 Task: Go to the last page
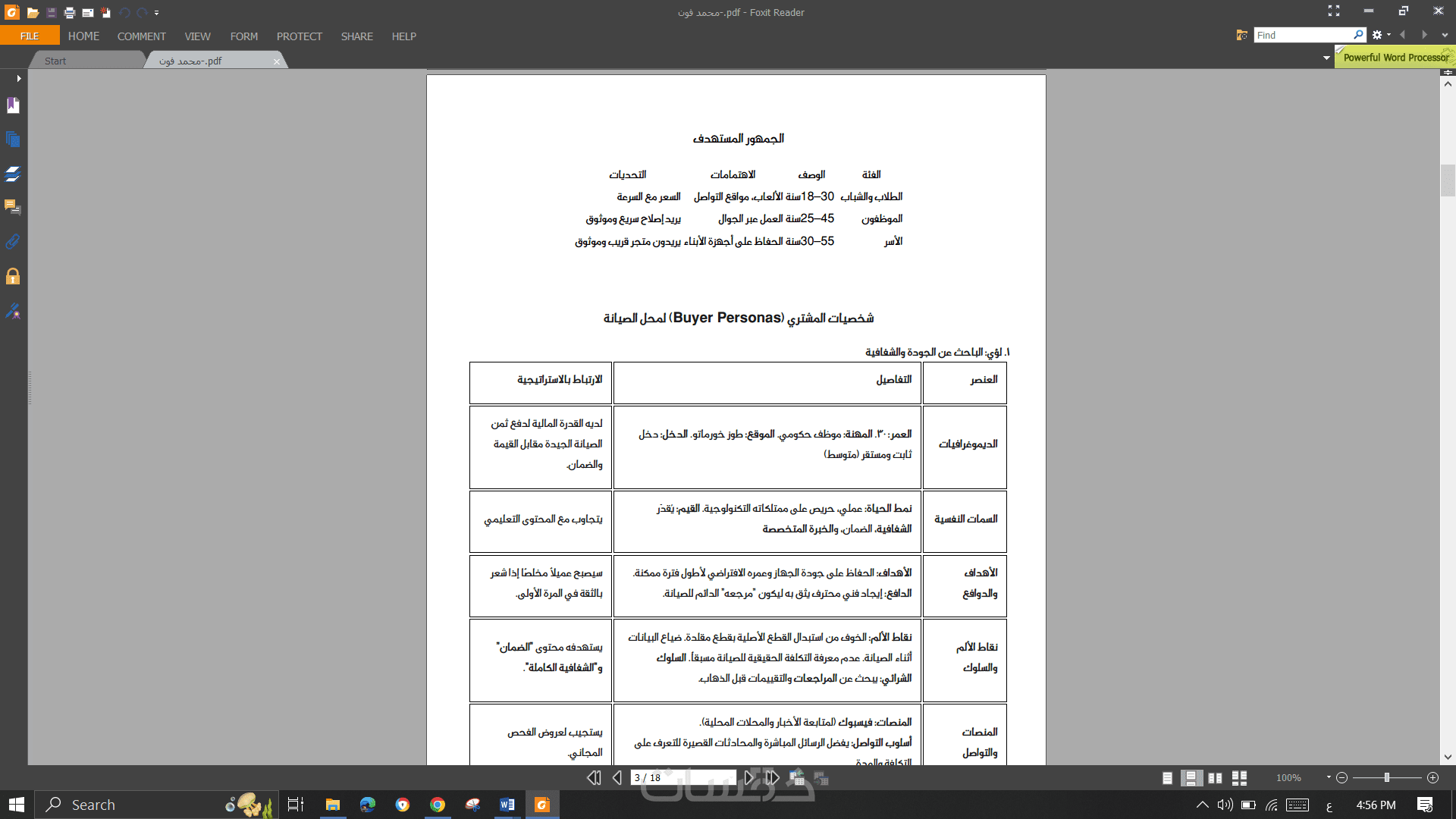772,778
